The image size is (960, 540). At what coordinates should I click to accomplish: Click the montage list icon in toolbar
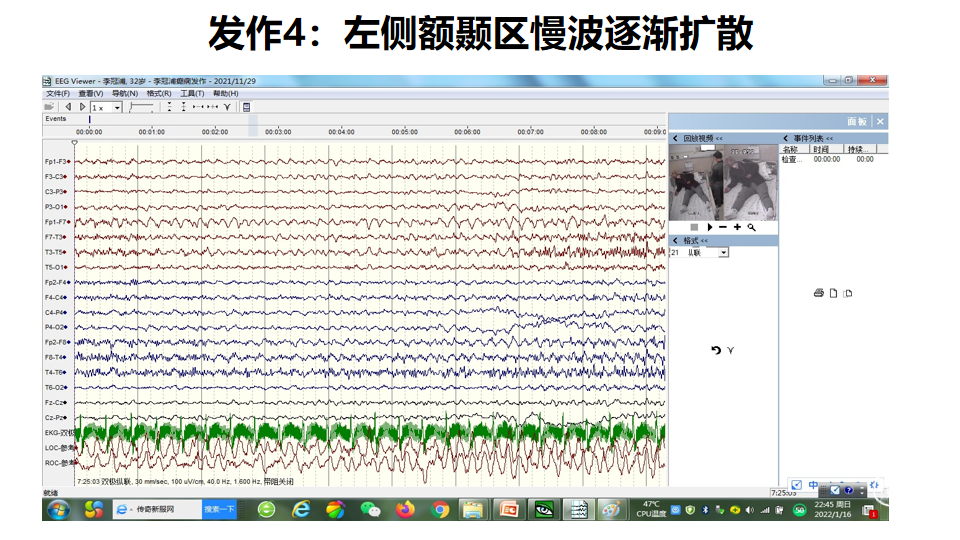[x=246, y=107]
